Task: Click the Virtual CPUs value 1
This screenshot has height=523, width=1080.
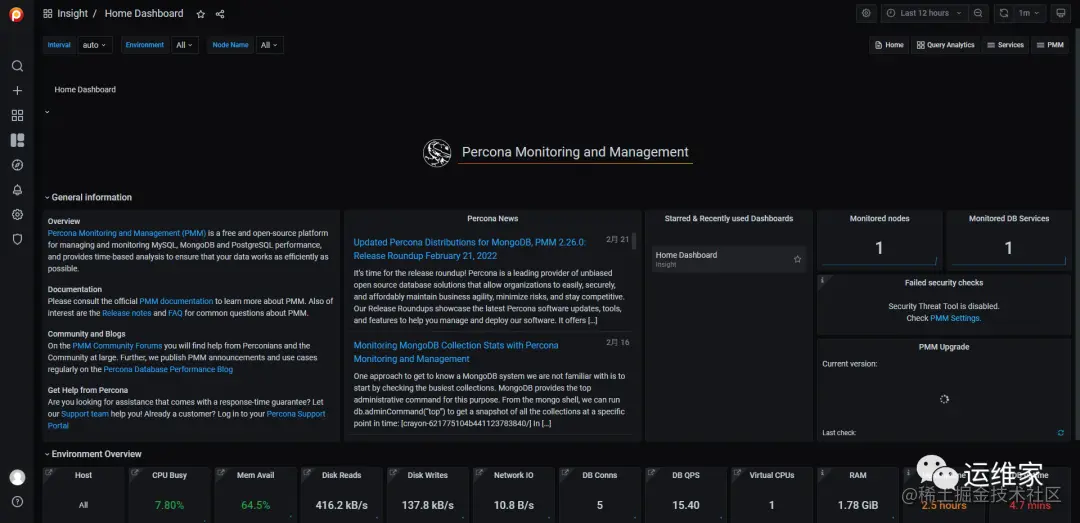Action: (x=771, y=505)
